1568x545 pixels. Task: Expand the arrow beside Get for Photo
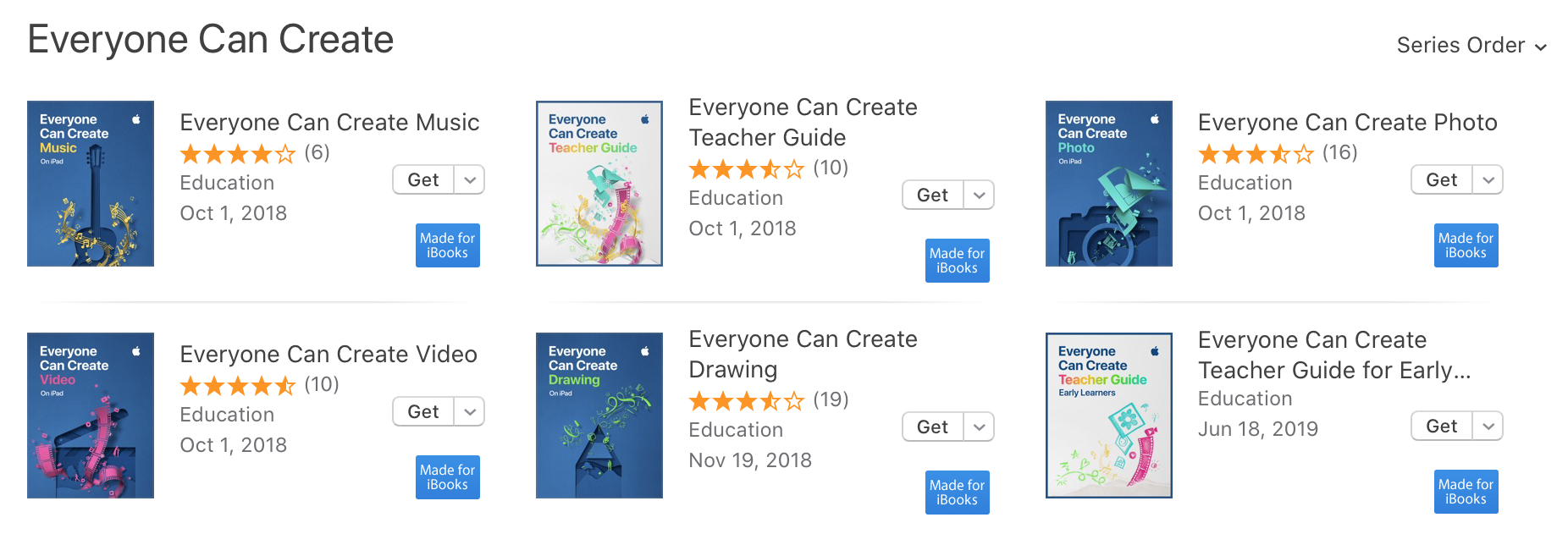click(1488, 180)
